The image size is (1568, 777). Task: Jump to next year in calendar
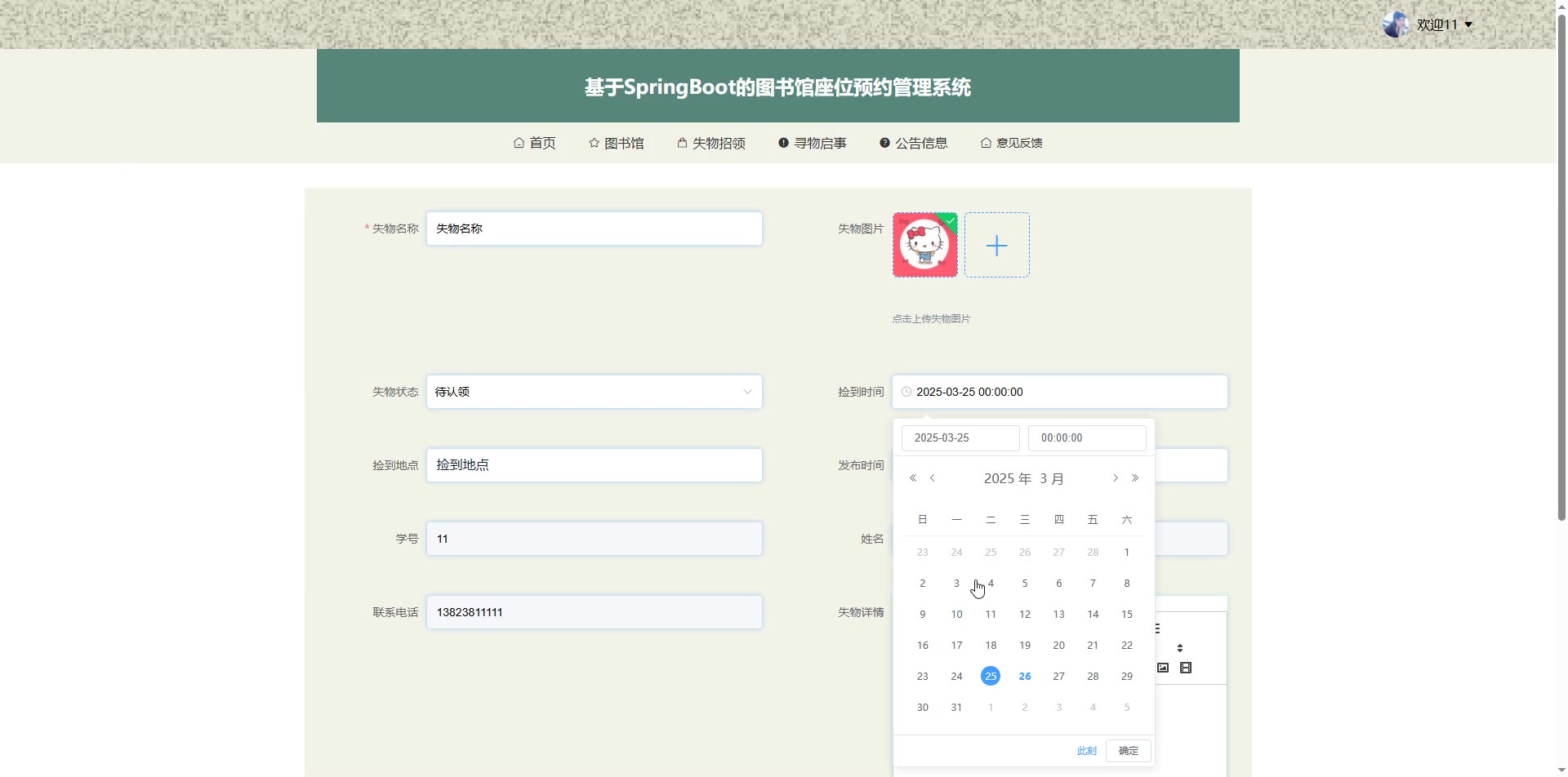coord(1135,478)
